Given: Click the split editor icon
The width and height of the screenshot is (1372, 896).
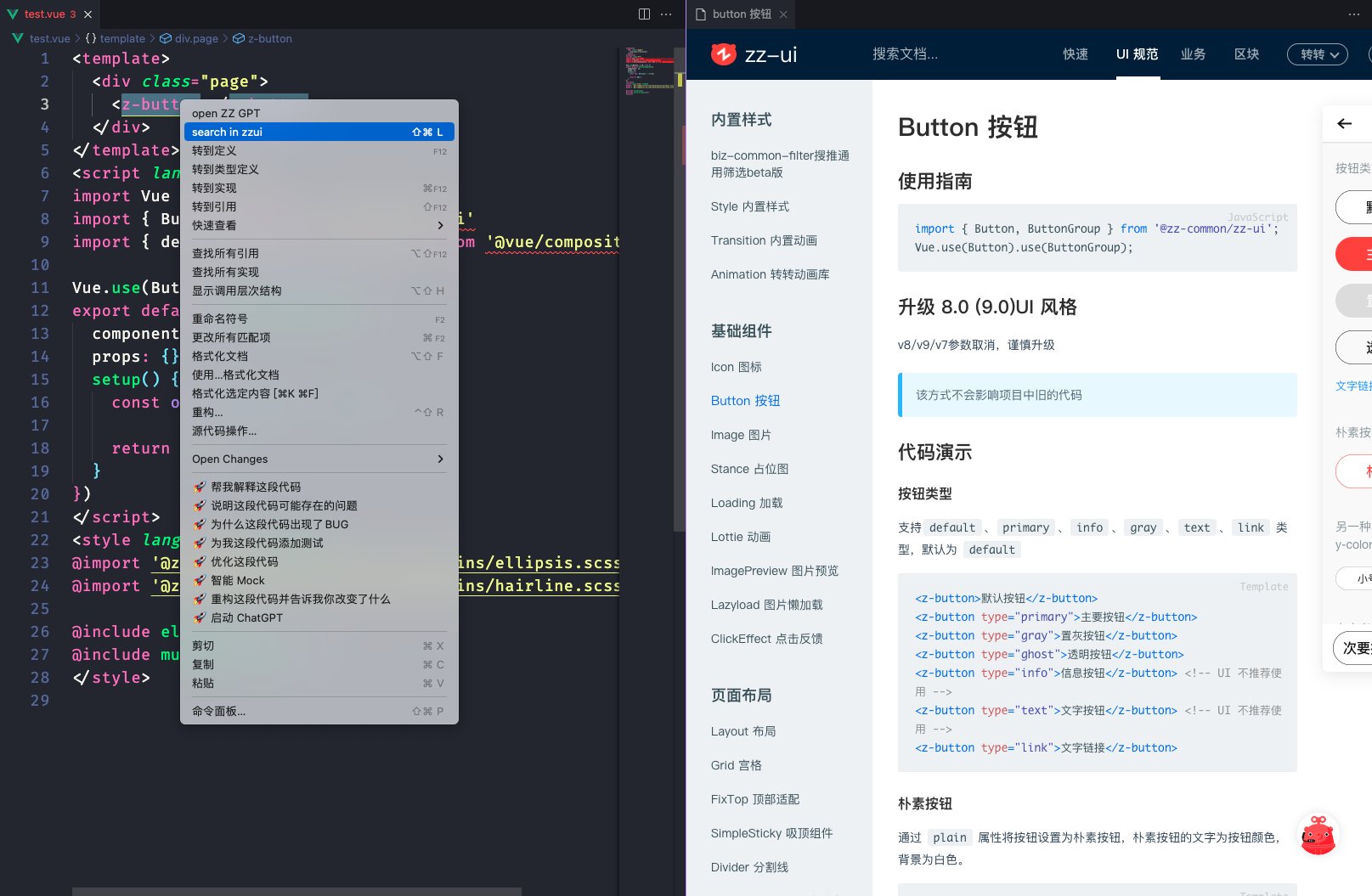Looking at the screenshot, I should 644,14.
